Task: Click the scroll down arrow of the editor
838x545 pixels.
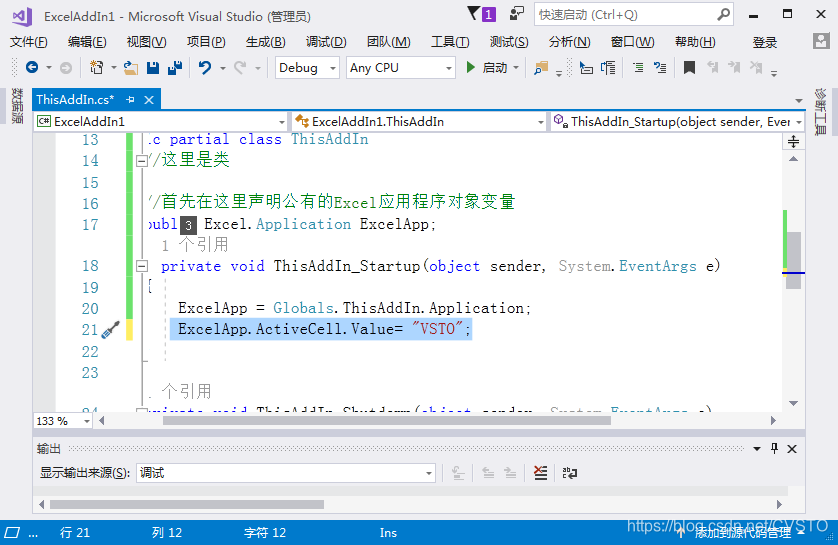Action: (x=794, y=403)
